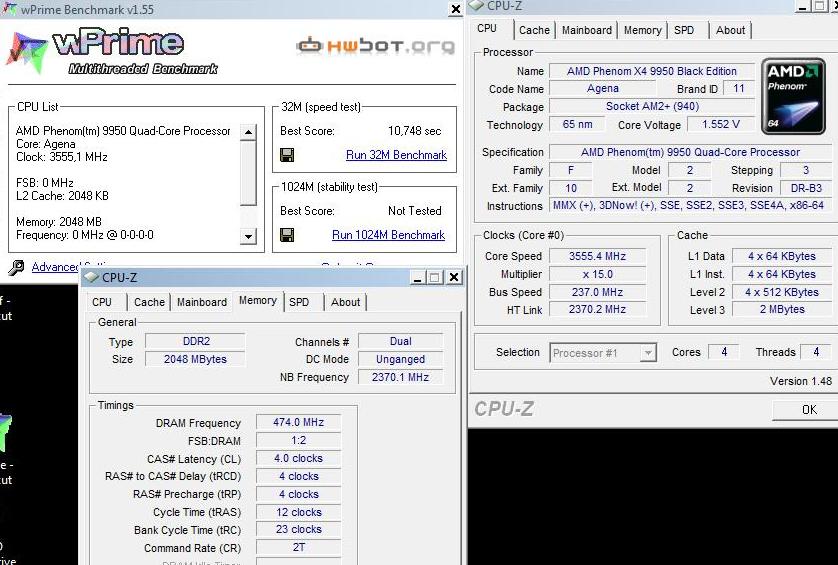Run 1024M Benchmark link
Viewport: 838px width, 565px height.
[389, 235]
